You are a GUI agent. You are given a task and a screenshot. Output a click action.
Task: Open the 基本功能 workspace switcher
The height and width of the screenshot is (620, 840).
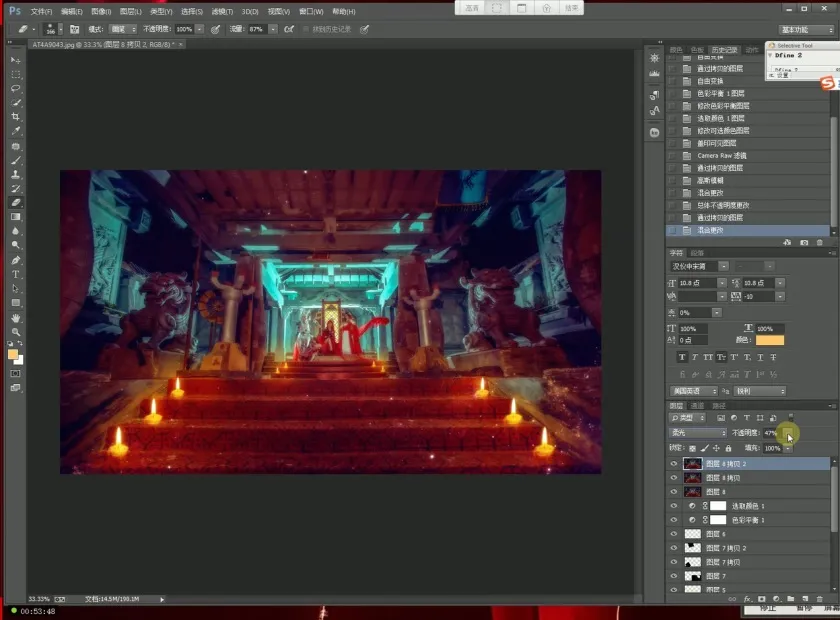coord(807,30)
